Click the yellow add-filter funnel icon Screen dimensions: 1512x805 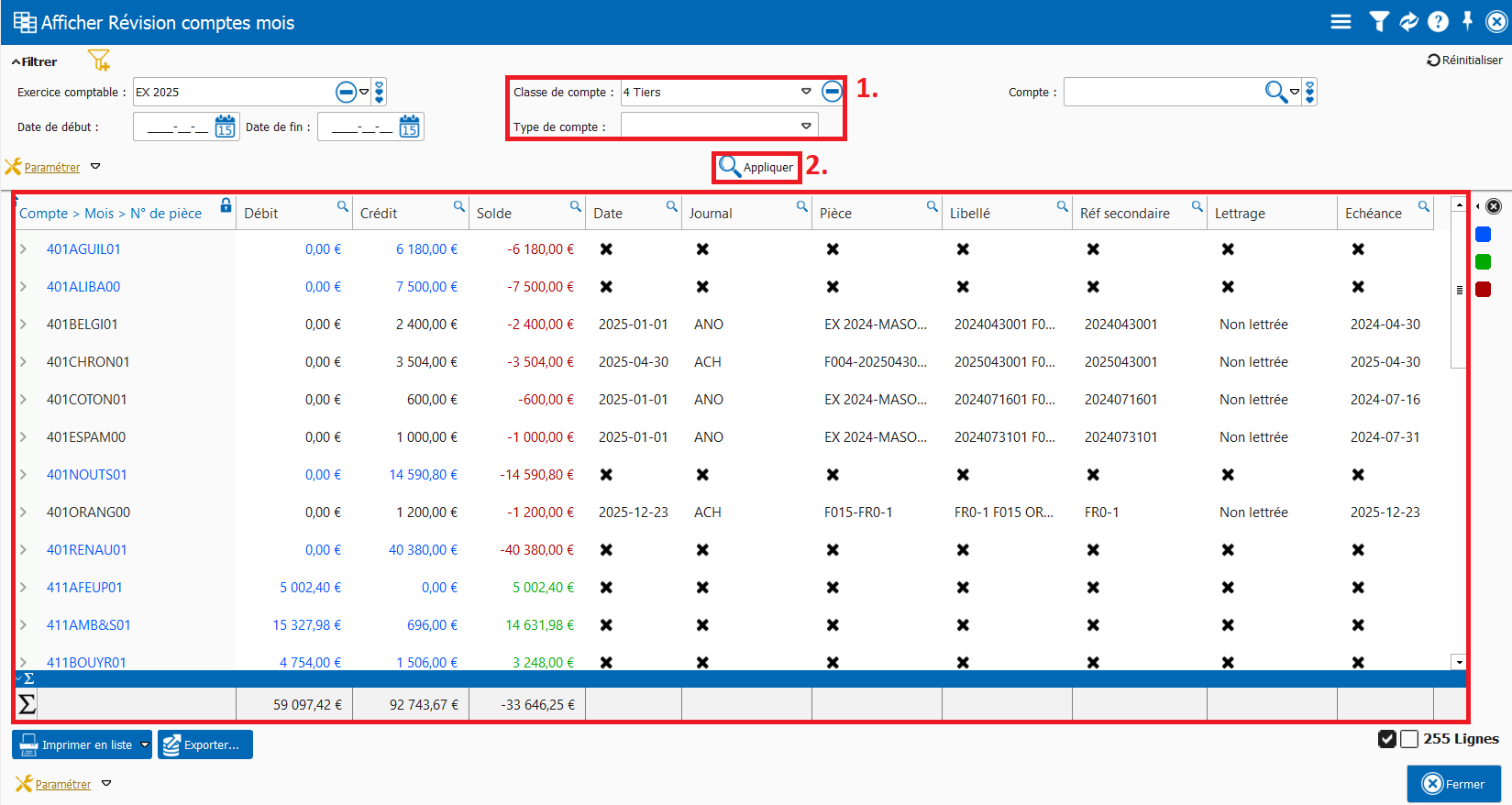coord(98,61)
